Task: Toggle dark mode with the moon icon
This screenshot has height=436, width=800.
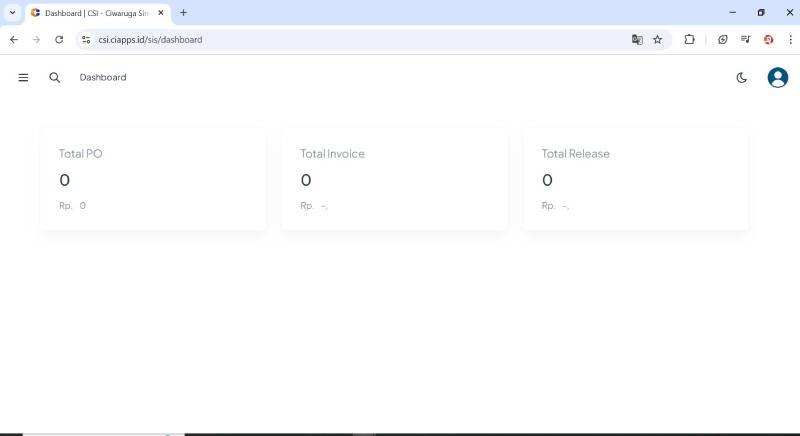Action: tap(741, 77)
